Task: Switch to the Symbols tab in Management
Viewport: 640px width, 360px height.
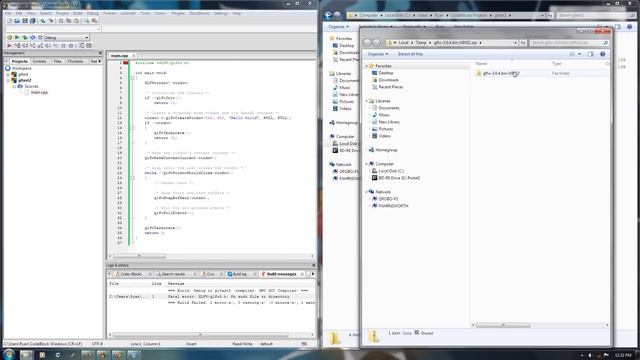Action: (x=39, y=61)
